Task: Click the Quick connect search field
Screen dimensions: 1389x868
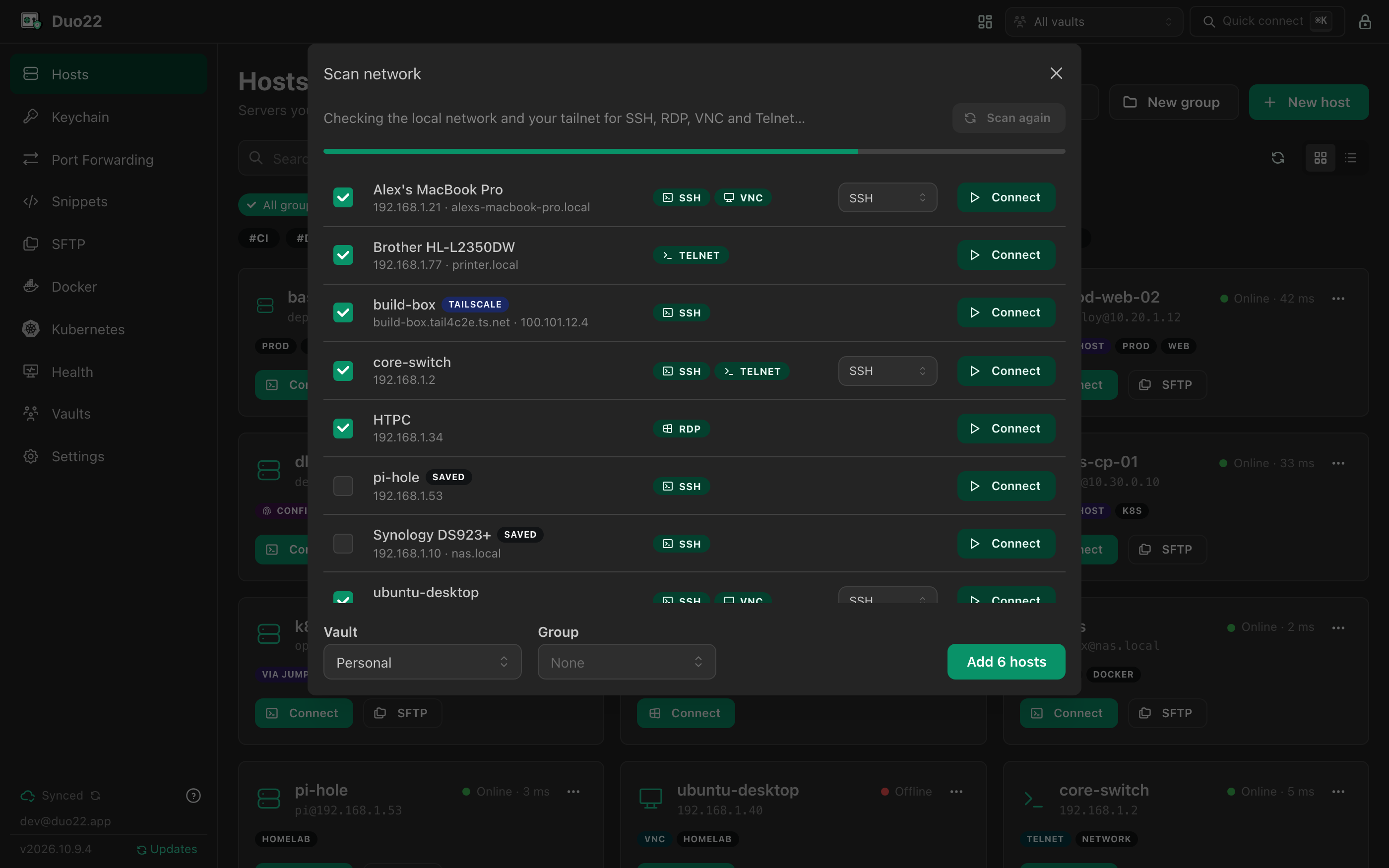Action: coord(1267,22)
